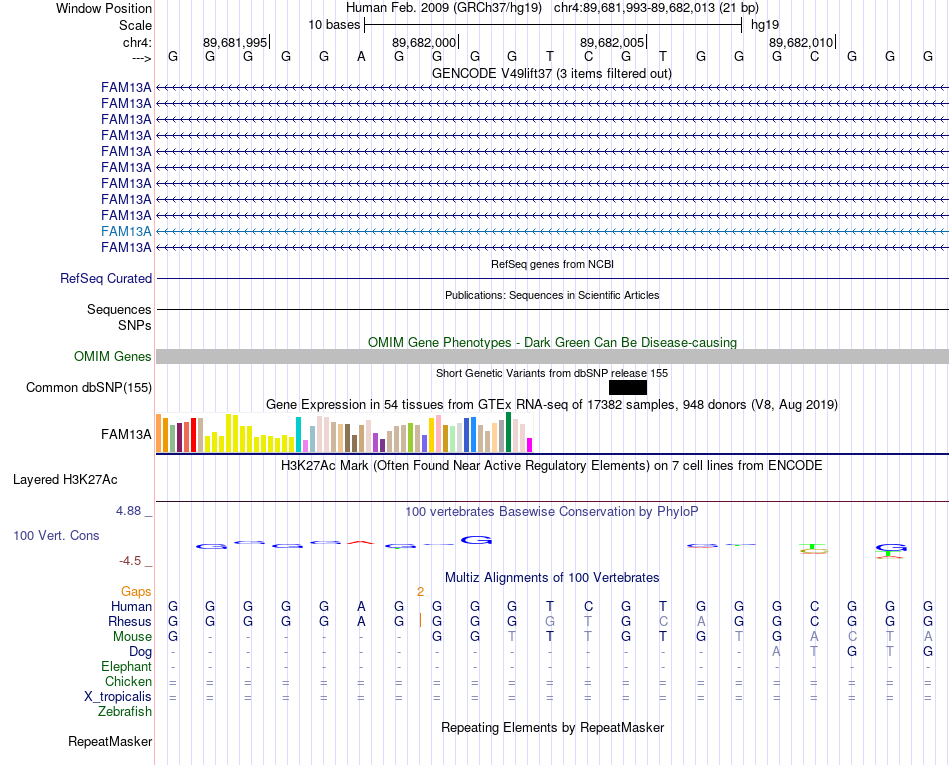
Task: Click the RepeatMasker track label
Action: 110,742
